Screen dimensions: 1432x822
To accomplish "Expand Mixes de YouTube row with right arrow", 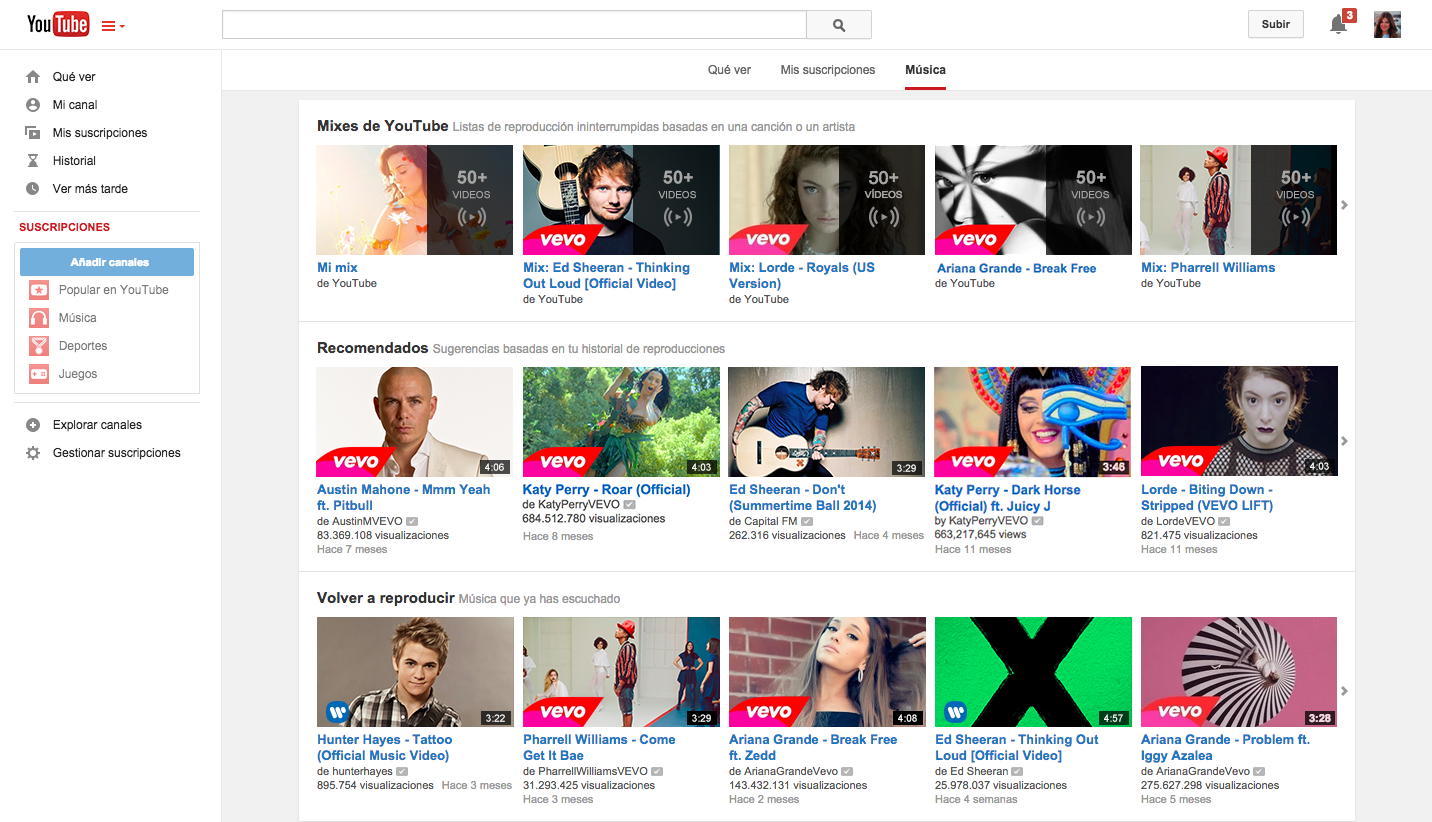I will tap(1345, 205).
